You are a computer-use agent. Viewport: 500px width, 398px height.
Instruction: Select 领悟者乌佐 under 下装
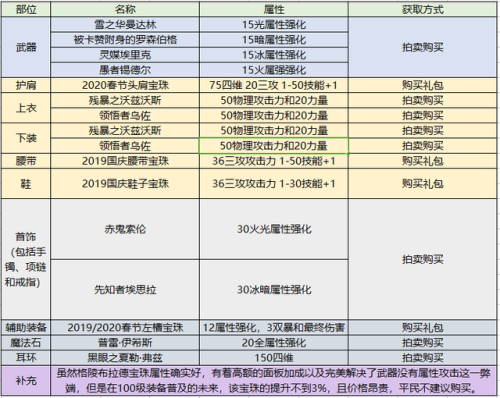(x=125, y=146)
